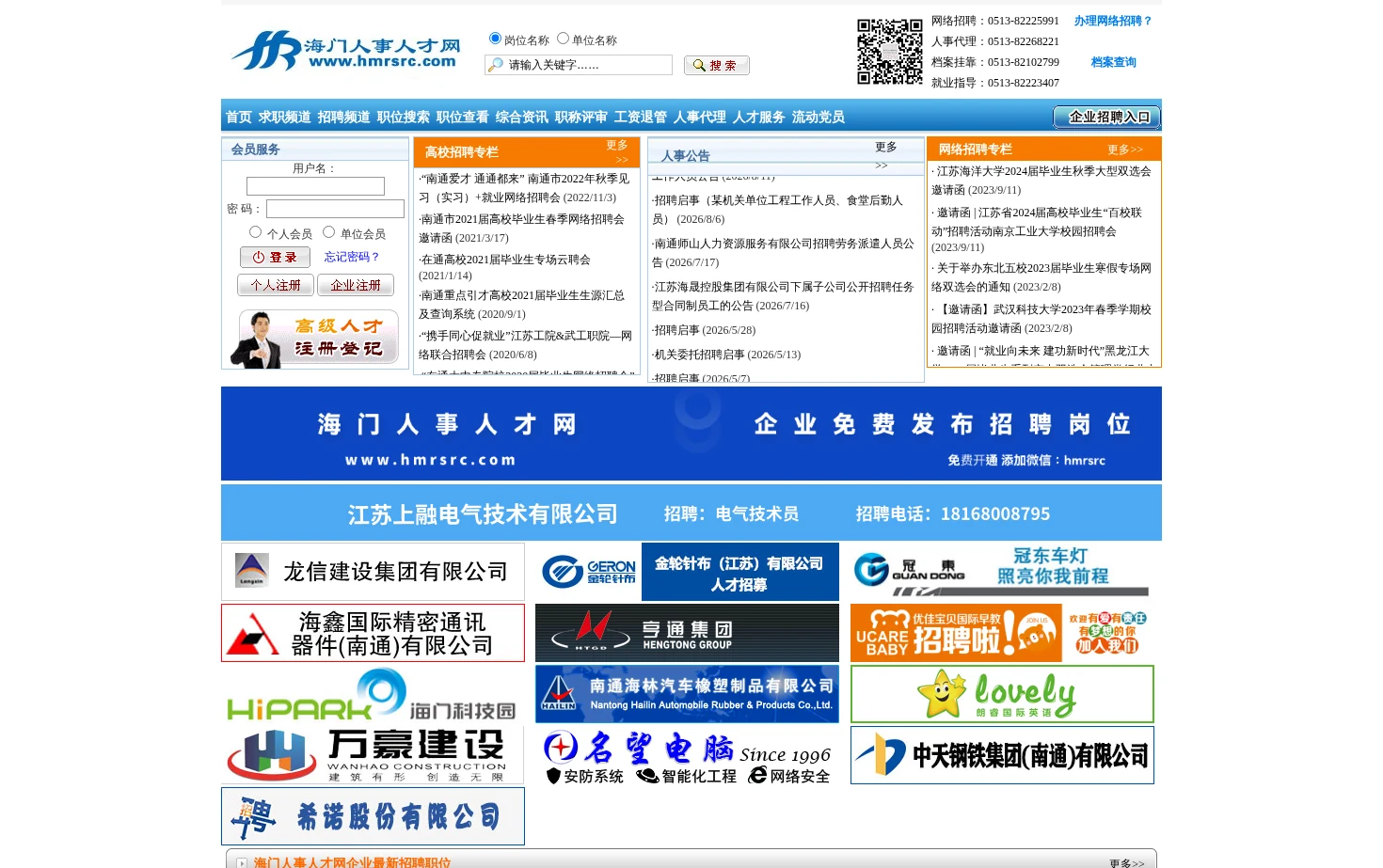The height and width of the screenshot is (868, 1383).
Task: Open the 名望电脑 Since 1996 logo ad
Action: 687,755
